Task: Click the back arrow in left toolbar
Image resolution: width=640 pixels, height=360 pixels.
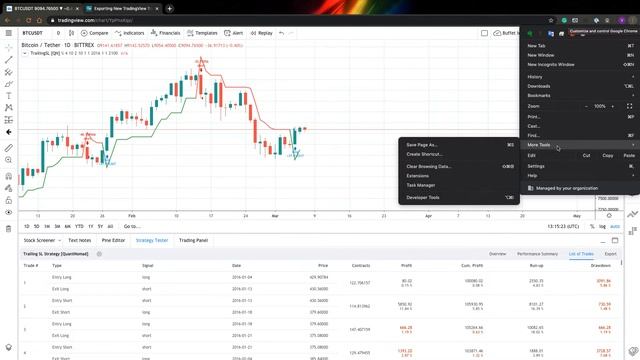Action: pyautogui.click(x=9, y=132)
